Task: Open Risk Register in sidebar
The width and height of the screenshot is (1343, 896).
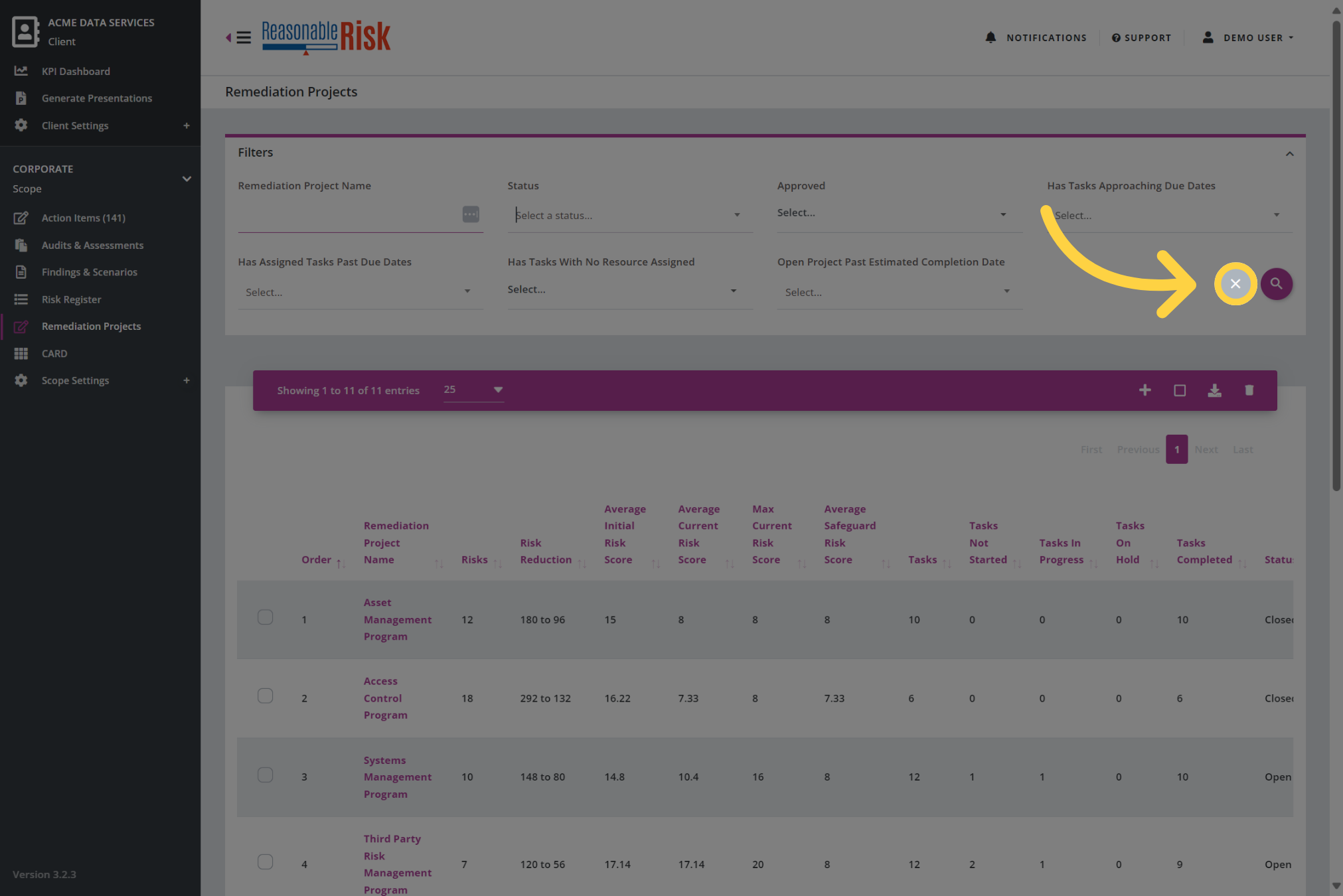Action: click(x=71, y=299)
